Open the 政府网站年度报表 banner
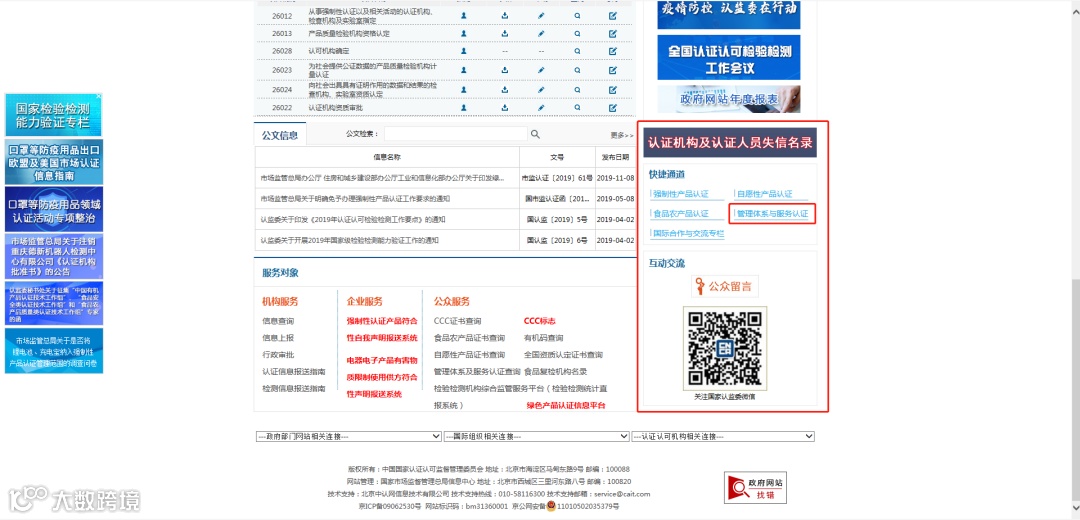The image size is (1080, 520). click(729, 99)
